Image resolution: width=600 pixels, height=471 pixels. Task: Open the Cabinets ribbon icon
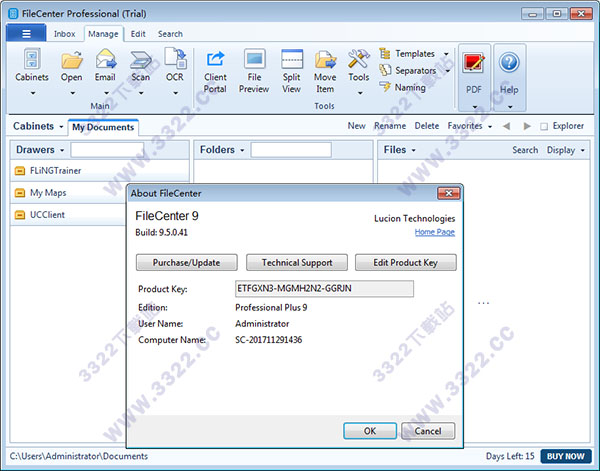click(32, 60)
